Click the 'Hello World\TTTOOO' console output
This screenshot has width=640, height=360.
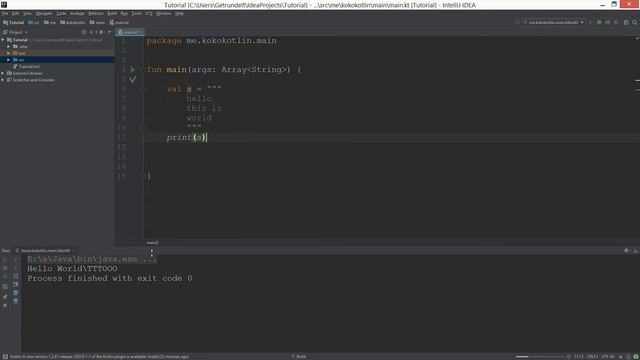click(72, 269)
